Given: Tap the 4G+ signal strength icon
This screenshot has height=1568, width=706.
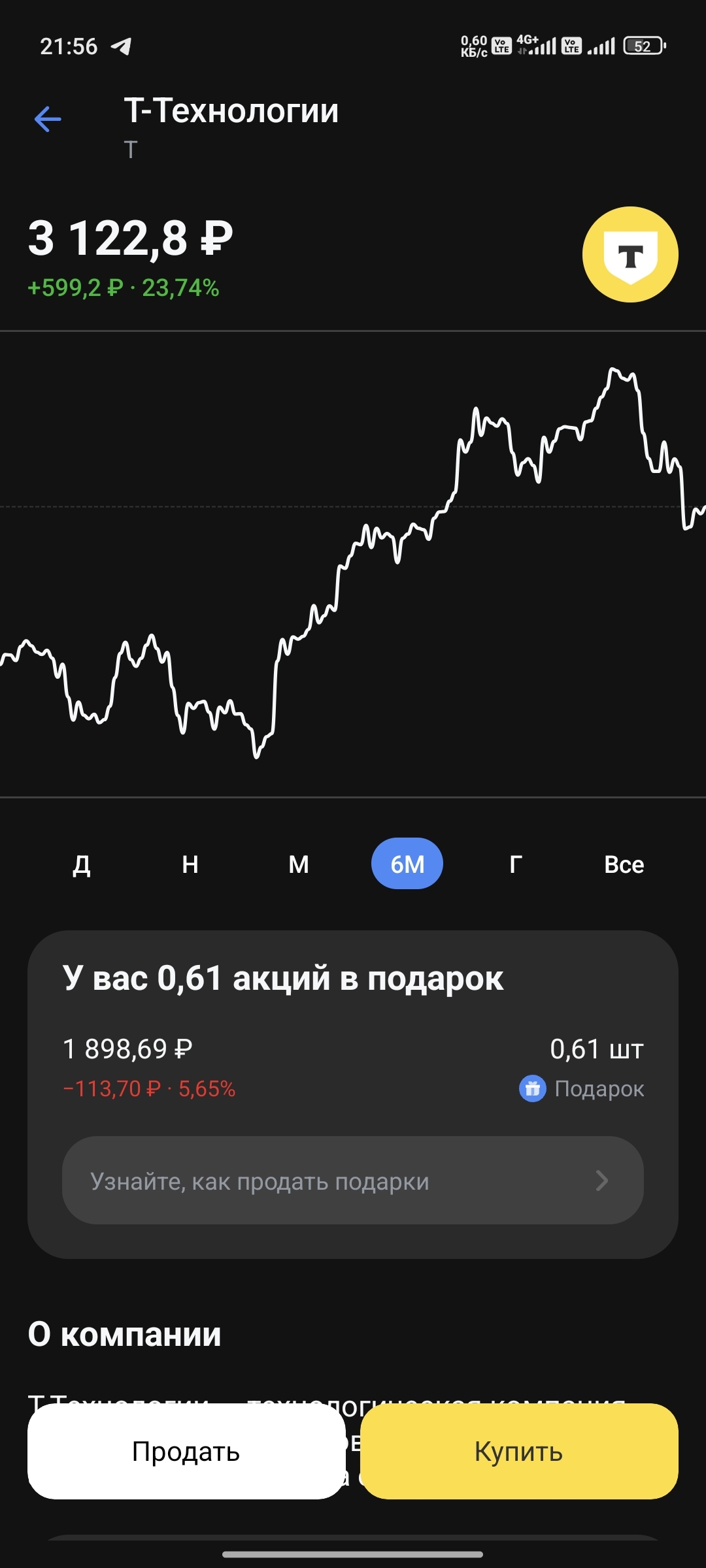Looking at the screenshot, I should 537,46.
